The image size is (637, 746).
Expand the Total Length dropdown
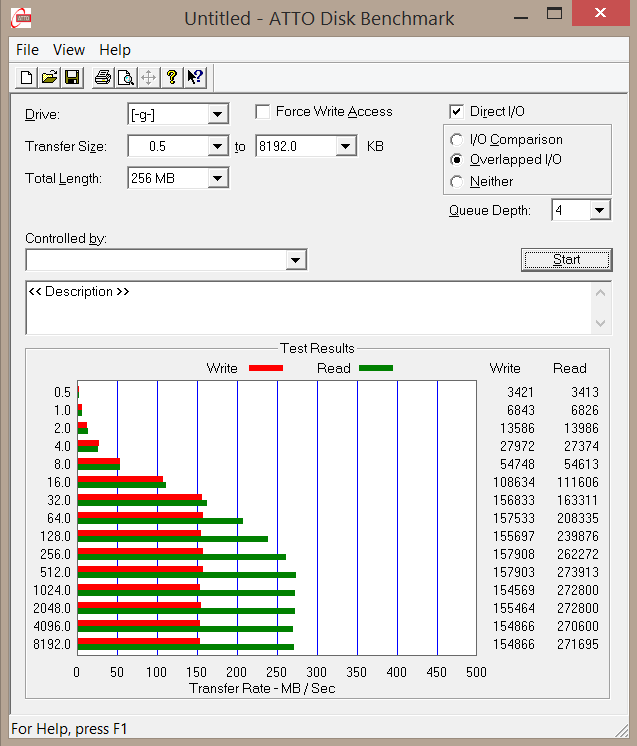coord(217,179)
